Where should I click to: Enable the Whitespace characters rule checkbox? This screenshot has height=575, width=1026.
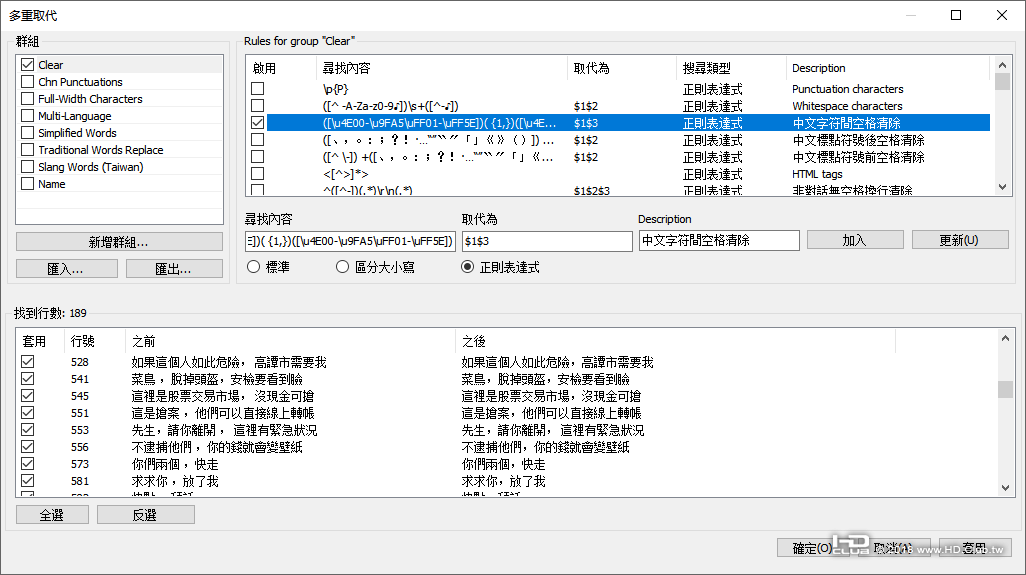(258, 105)
